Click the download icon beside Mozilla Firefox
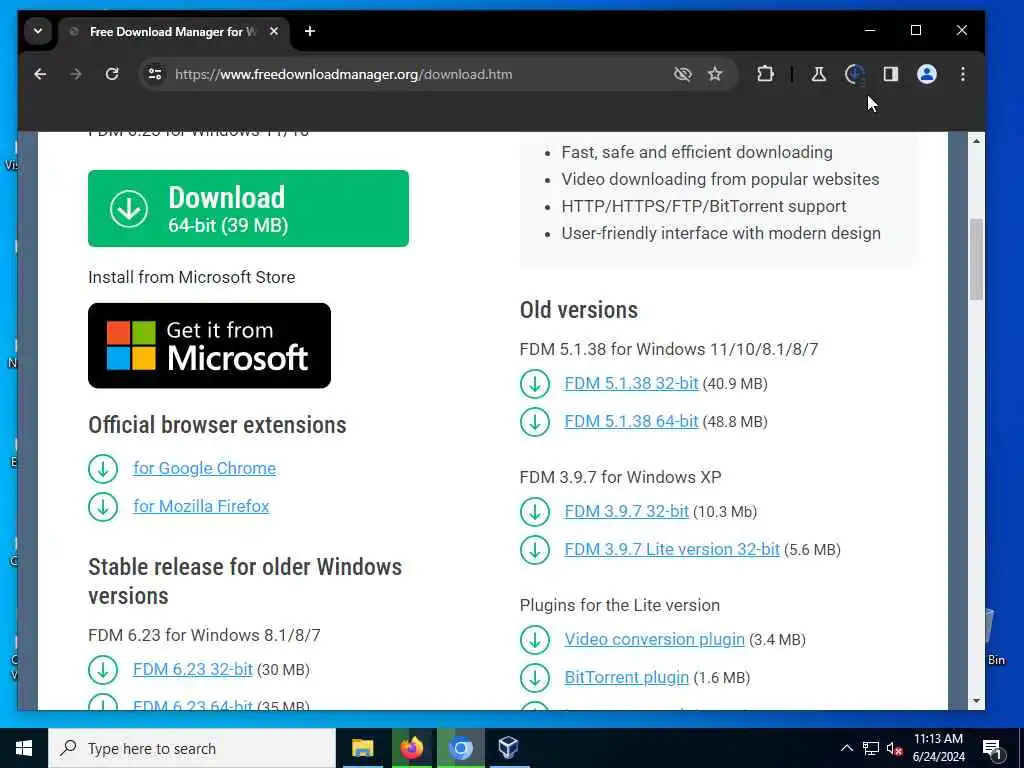The height and width of the screenshot is (768, 1024). point(103,506)
